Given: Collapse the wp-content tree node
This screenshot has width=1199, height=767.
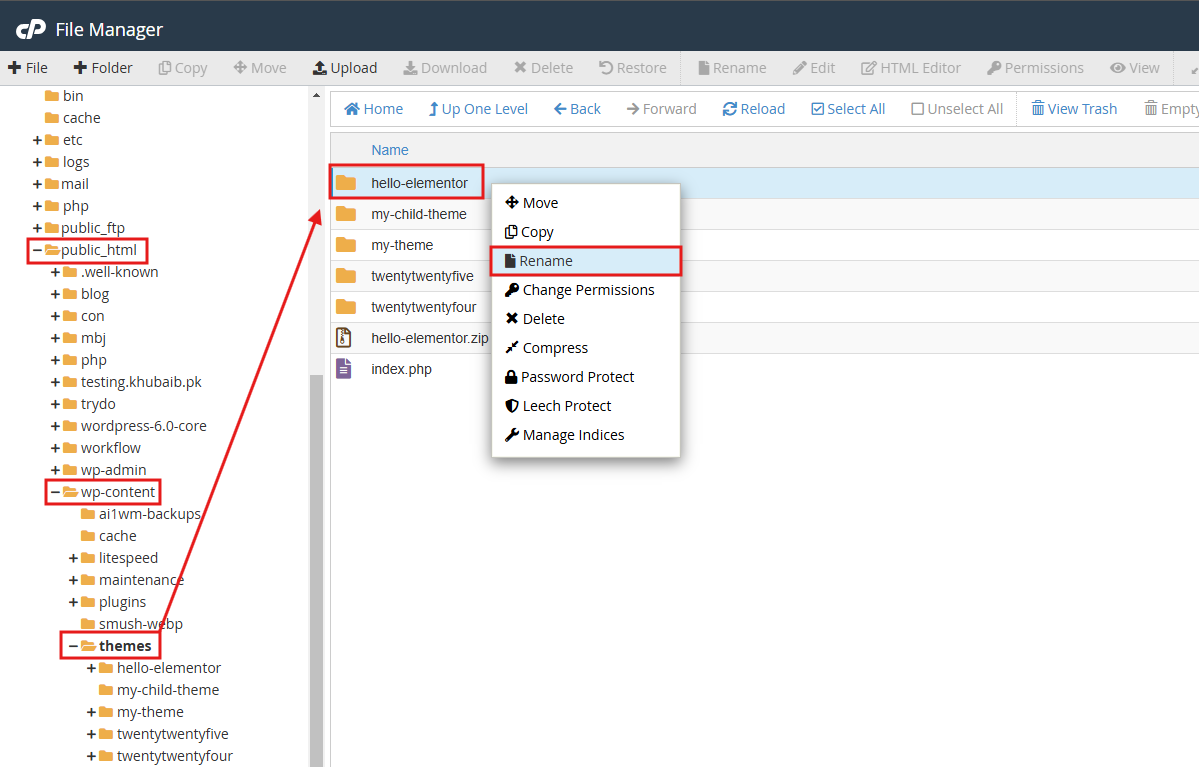Looking at the screenshot, I should pyautogui.click(x=56, y=492).
